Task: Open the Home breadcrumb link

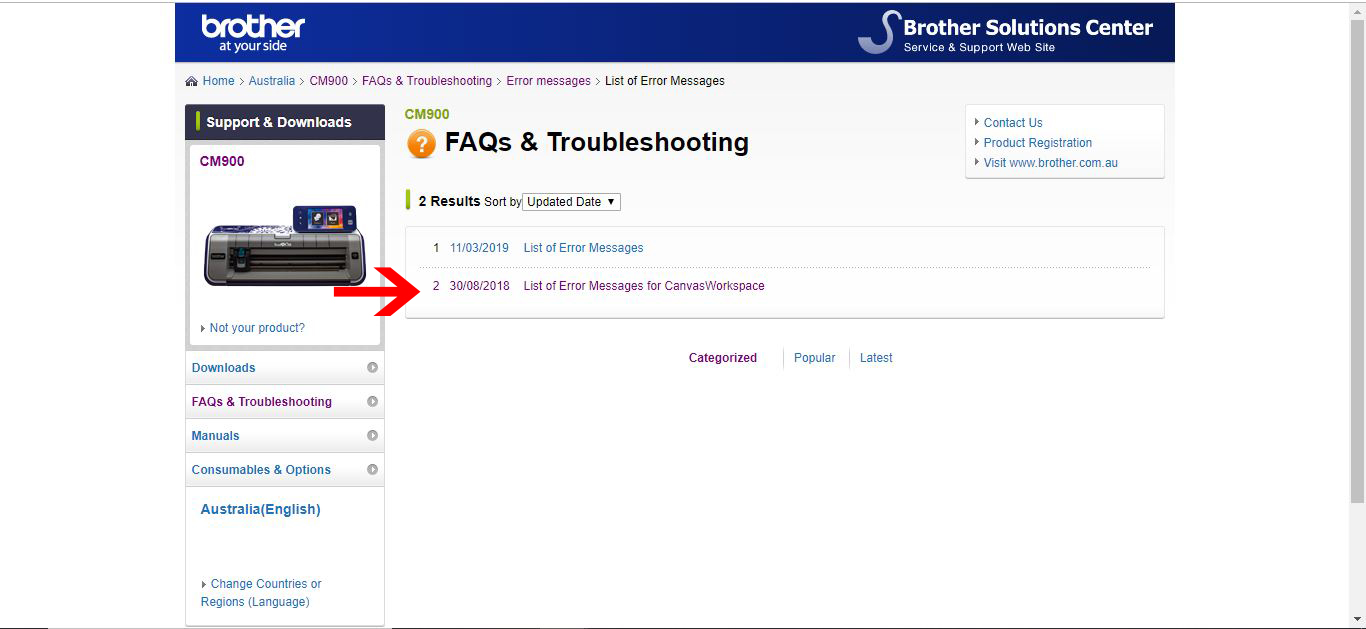Action: [x=218, y=81]
